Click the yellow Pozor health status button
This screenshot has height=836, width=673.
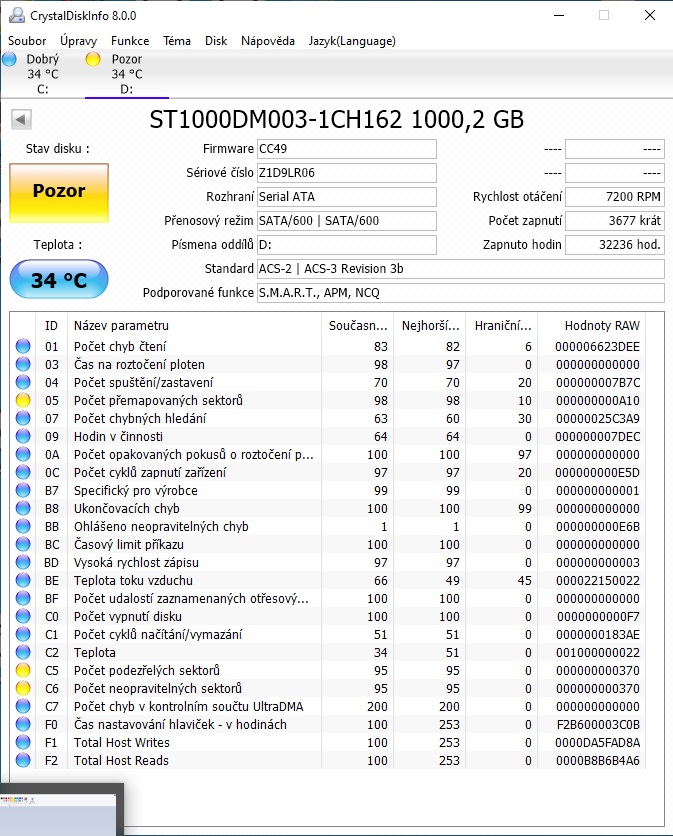click(x=59, y=192)
